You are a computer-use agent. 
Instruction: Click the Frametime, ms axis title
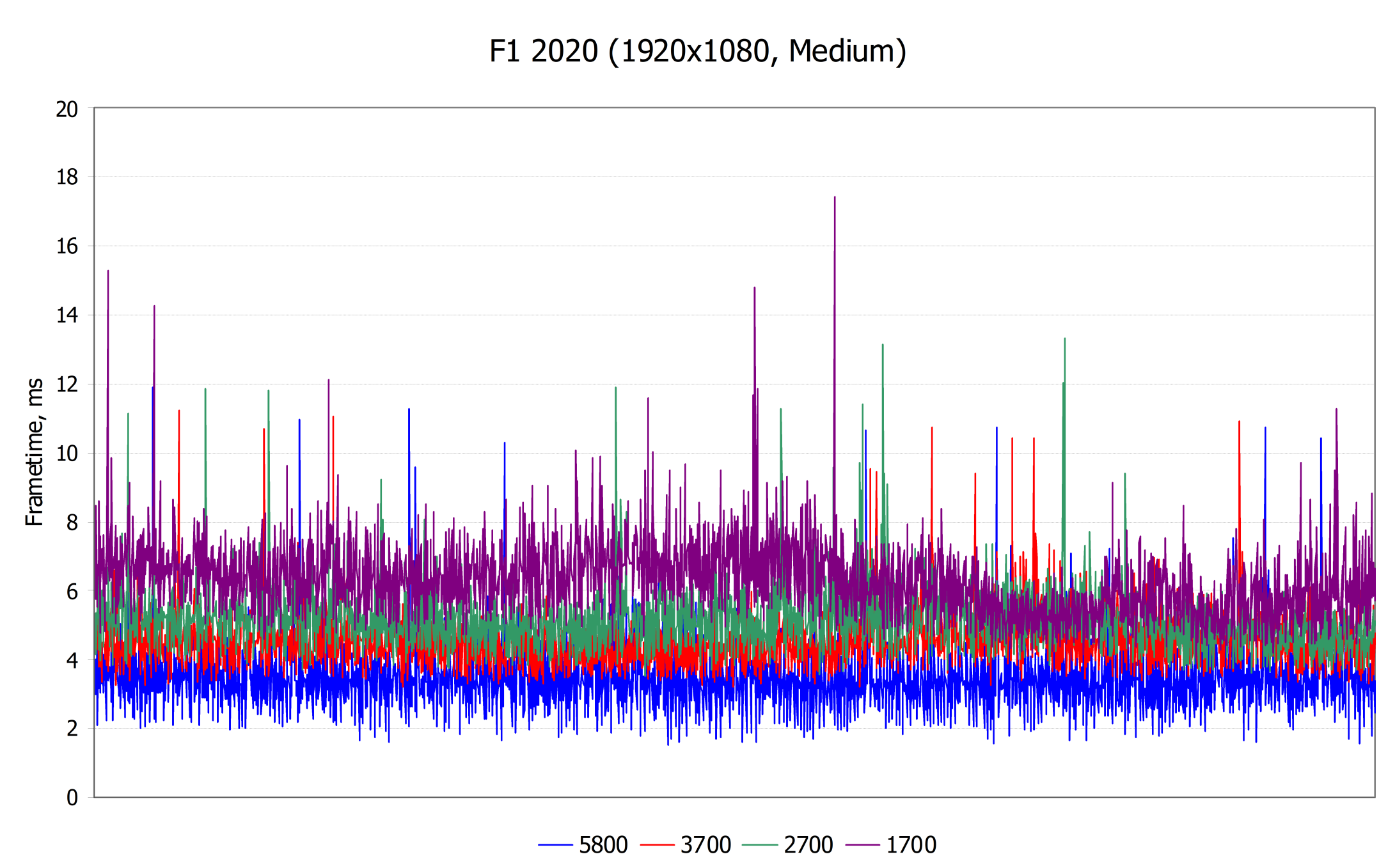click(35, 452)
